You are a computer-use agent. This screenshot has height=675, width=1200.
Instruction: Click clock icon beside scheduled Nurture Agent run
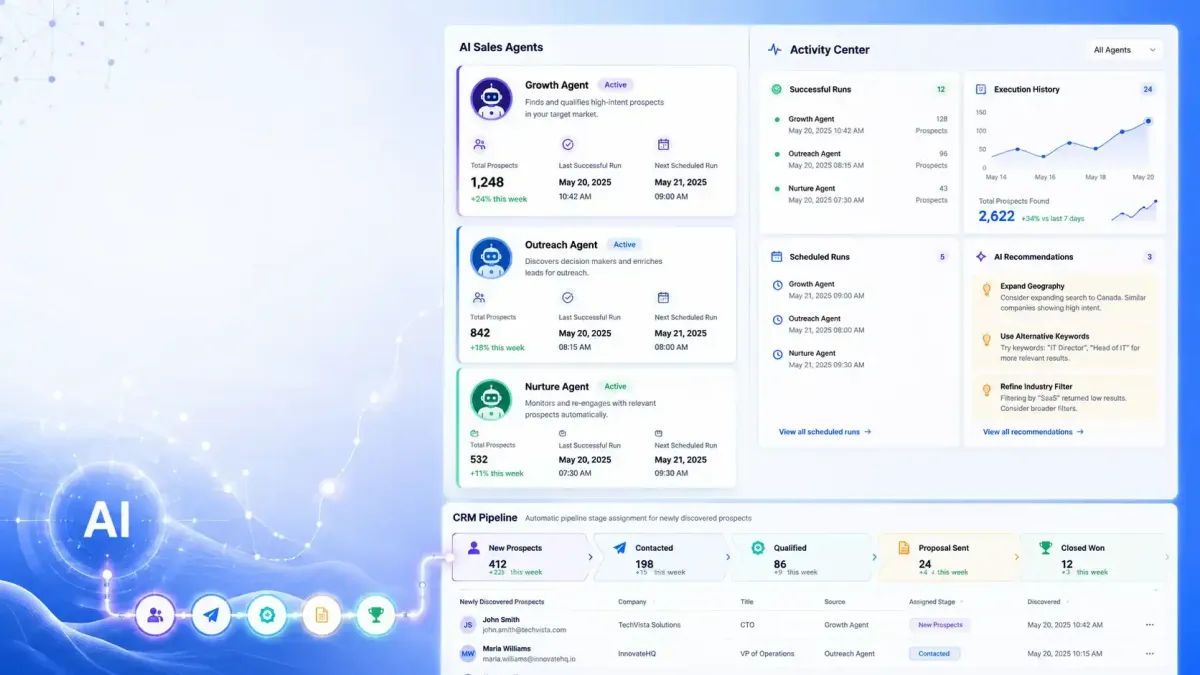778,354
